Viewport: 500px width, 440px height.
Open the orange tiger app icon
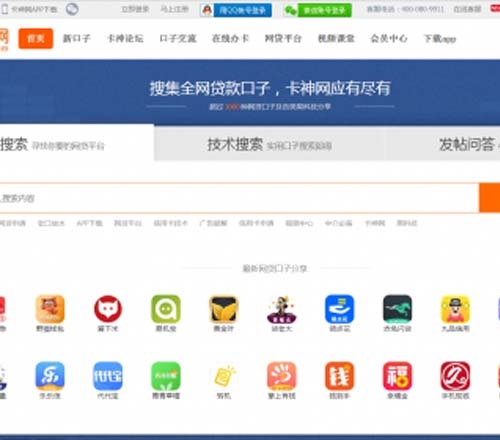coord(50,309)
